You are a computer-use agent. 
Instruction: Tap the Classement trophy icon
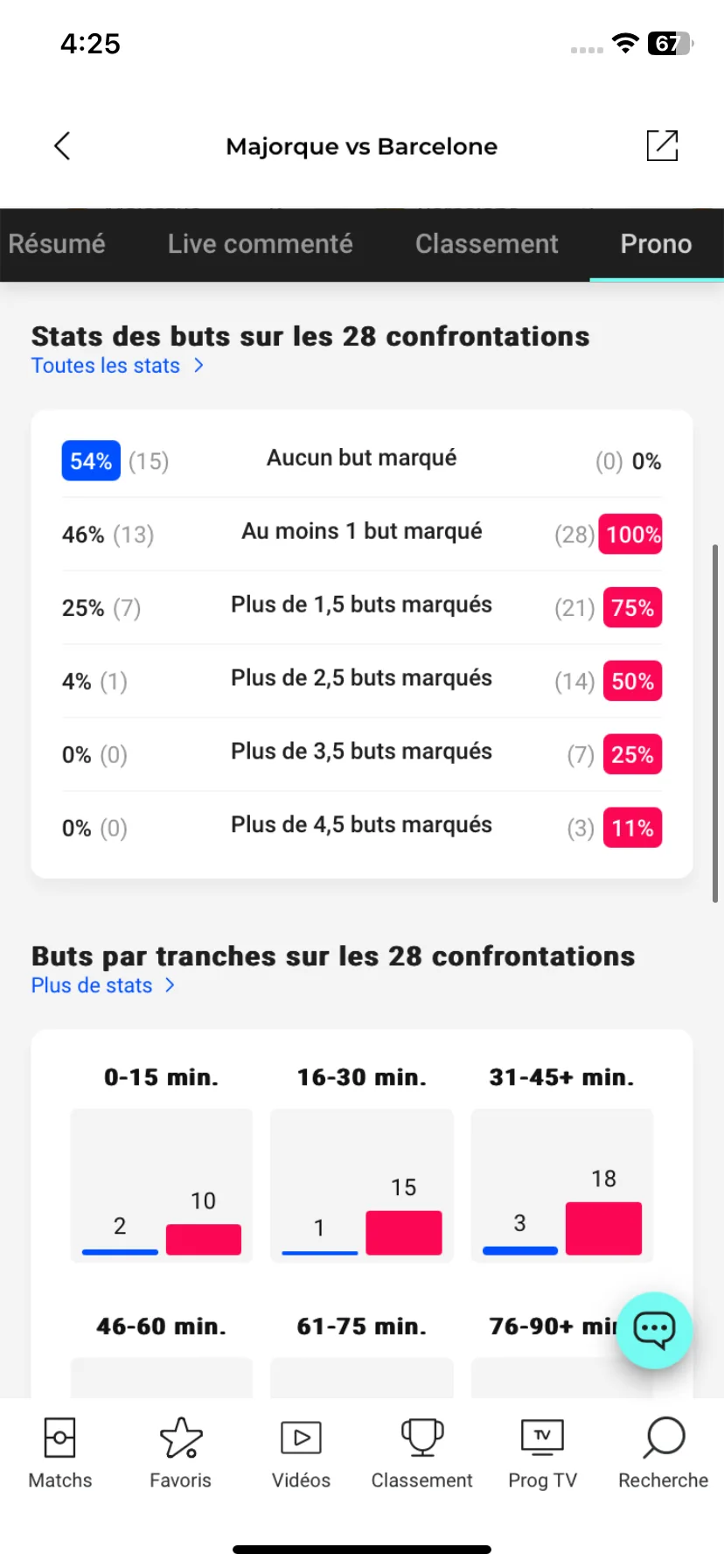(x=421, y=1437)
